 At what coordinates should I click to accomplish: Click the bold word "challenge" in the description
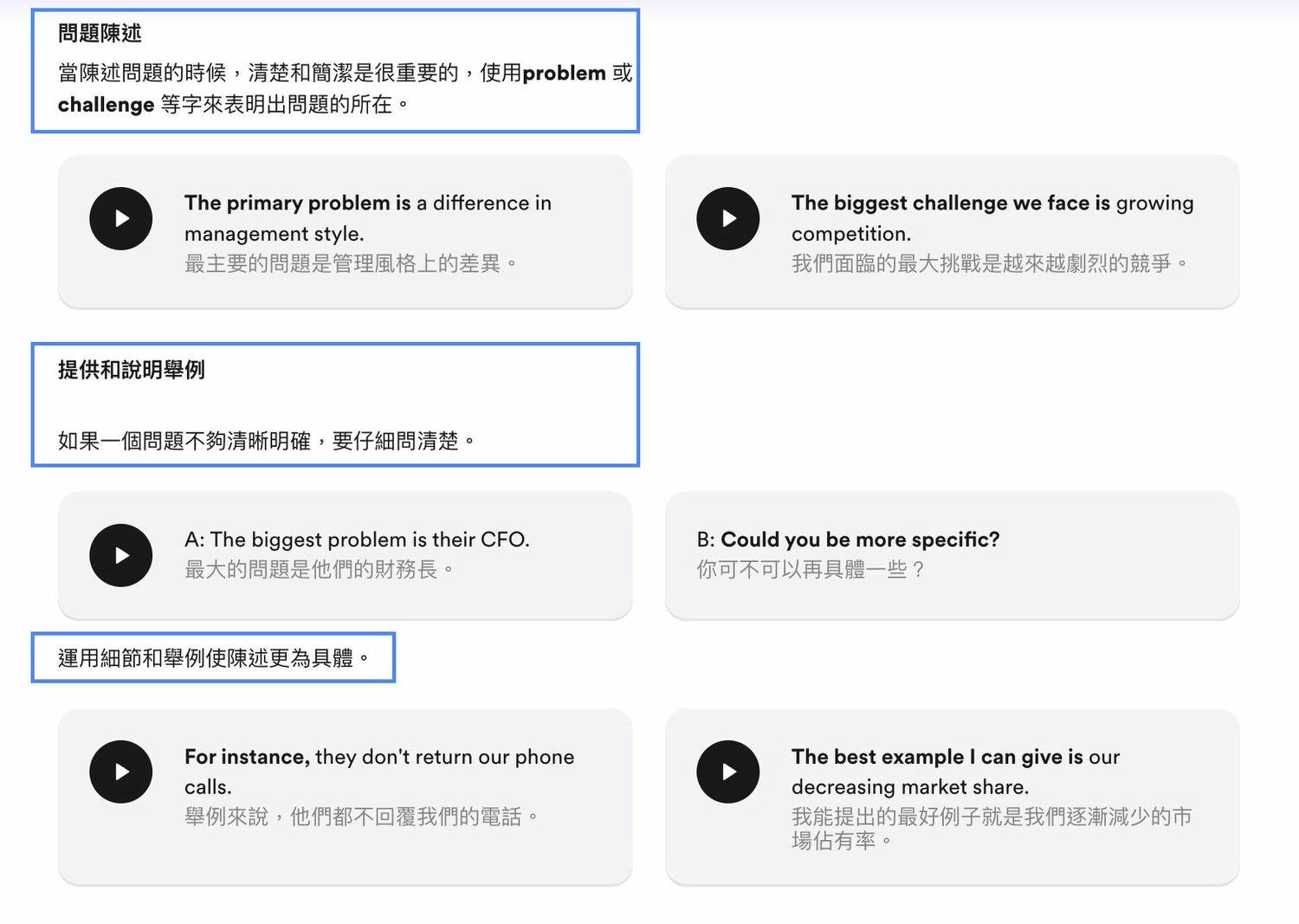[106, 105]
